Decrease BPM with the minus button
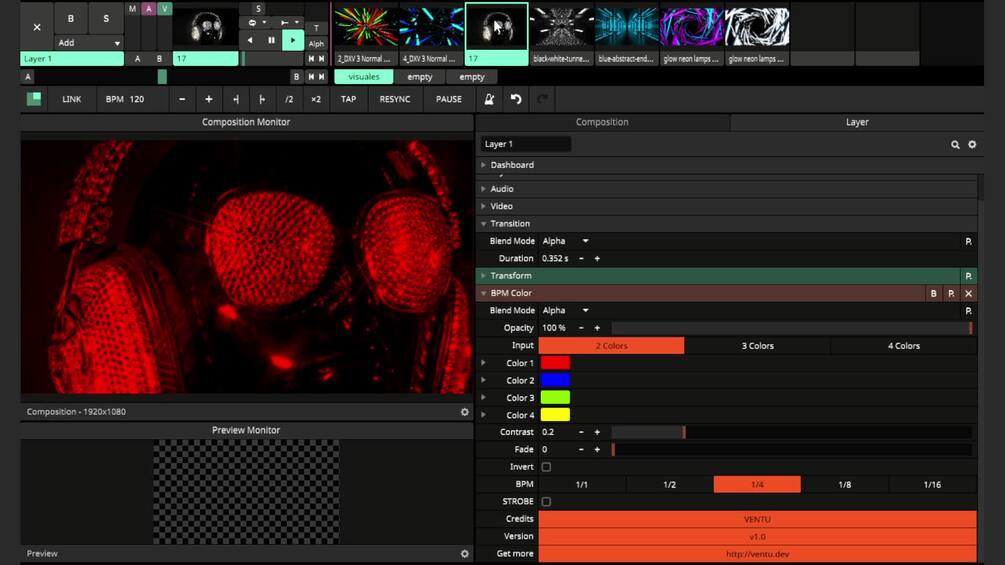Viewport: 1005px width, 565px height. tap(182, 99)
